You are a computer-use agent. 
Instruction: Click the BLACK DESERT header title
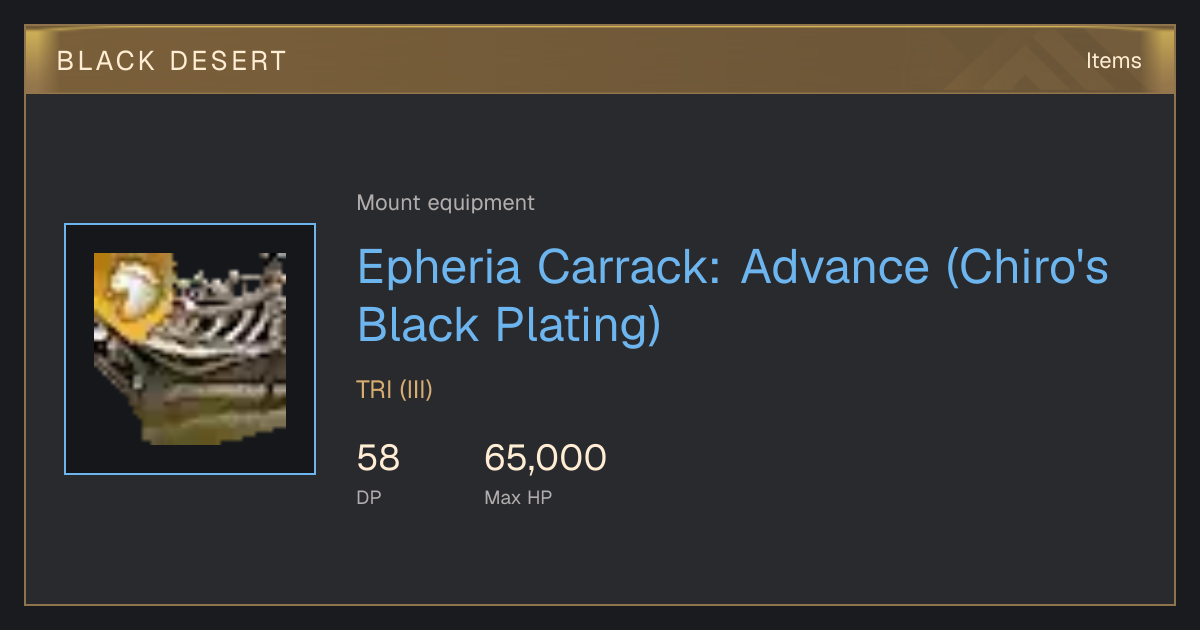172,61
